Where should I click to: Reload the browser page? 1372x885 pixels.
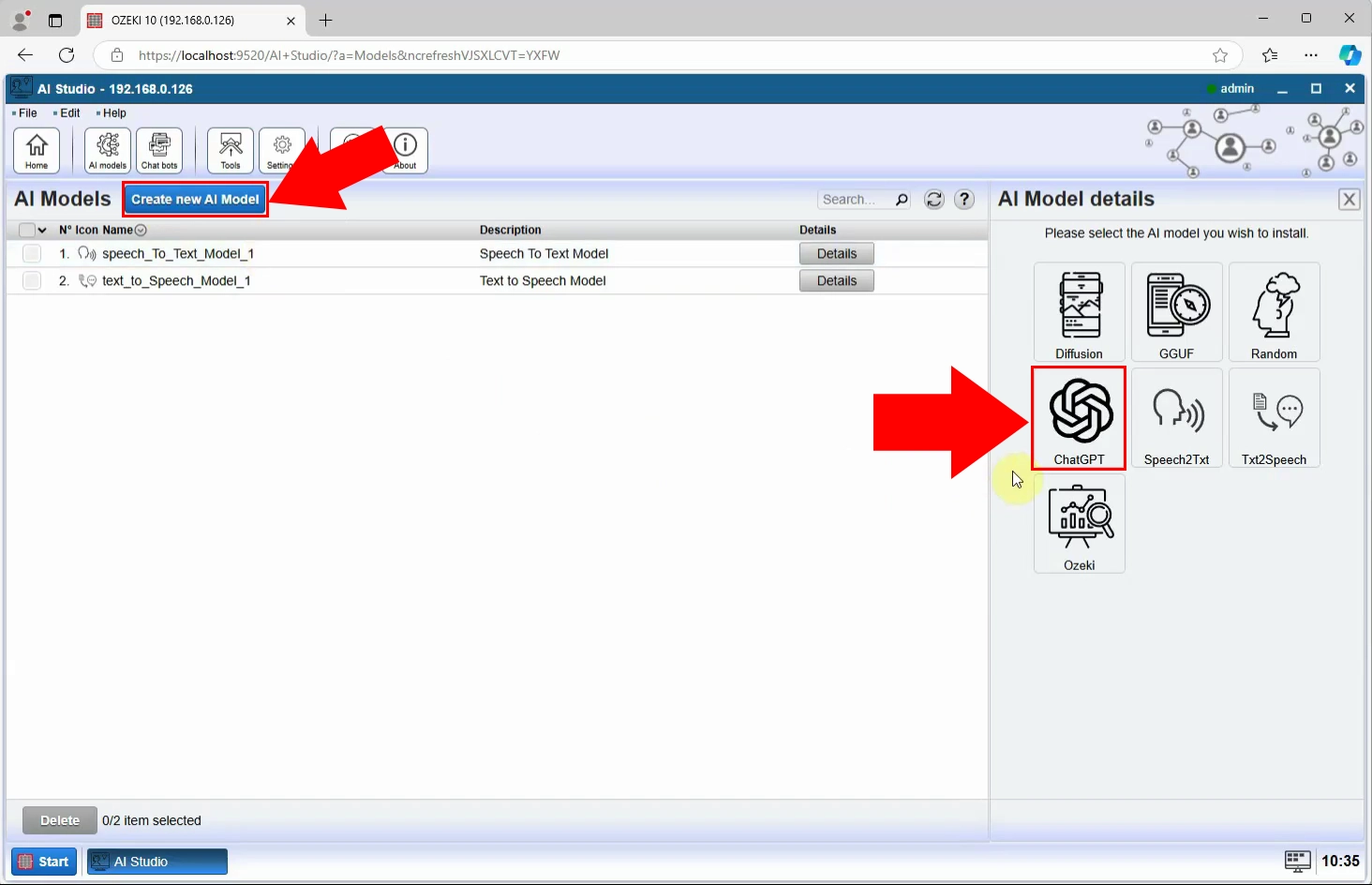[x=67, y=55]
